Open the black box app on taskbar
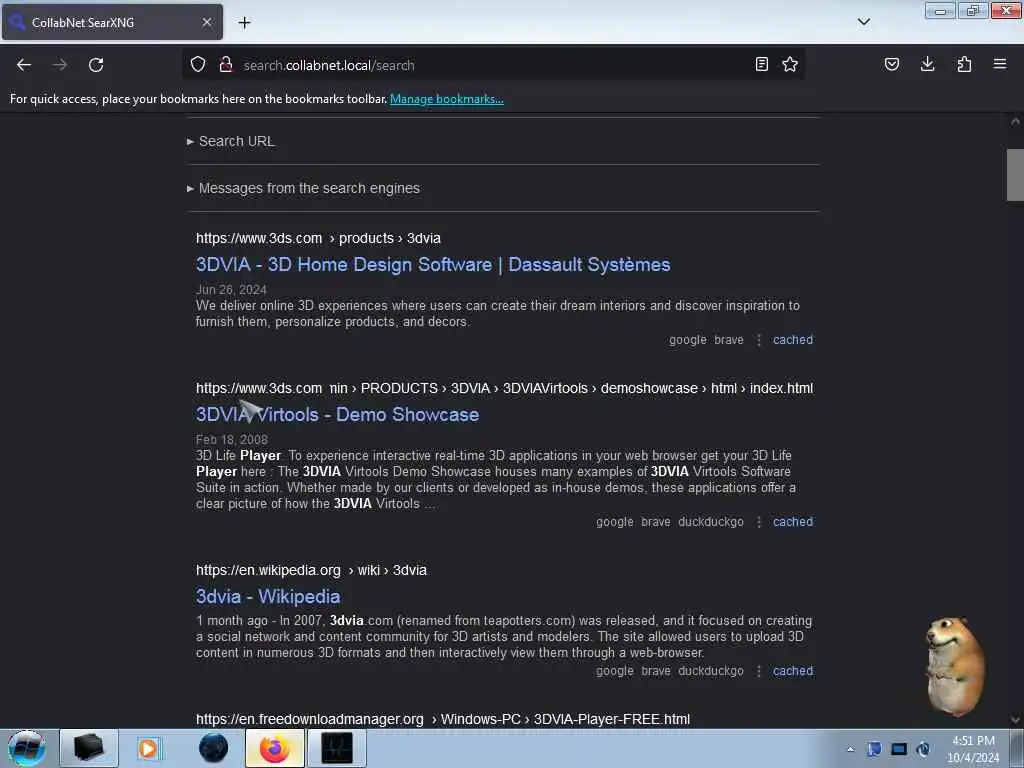The image size is (1024, 768). pos(89,748)
